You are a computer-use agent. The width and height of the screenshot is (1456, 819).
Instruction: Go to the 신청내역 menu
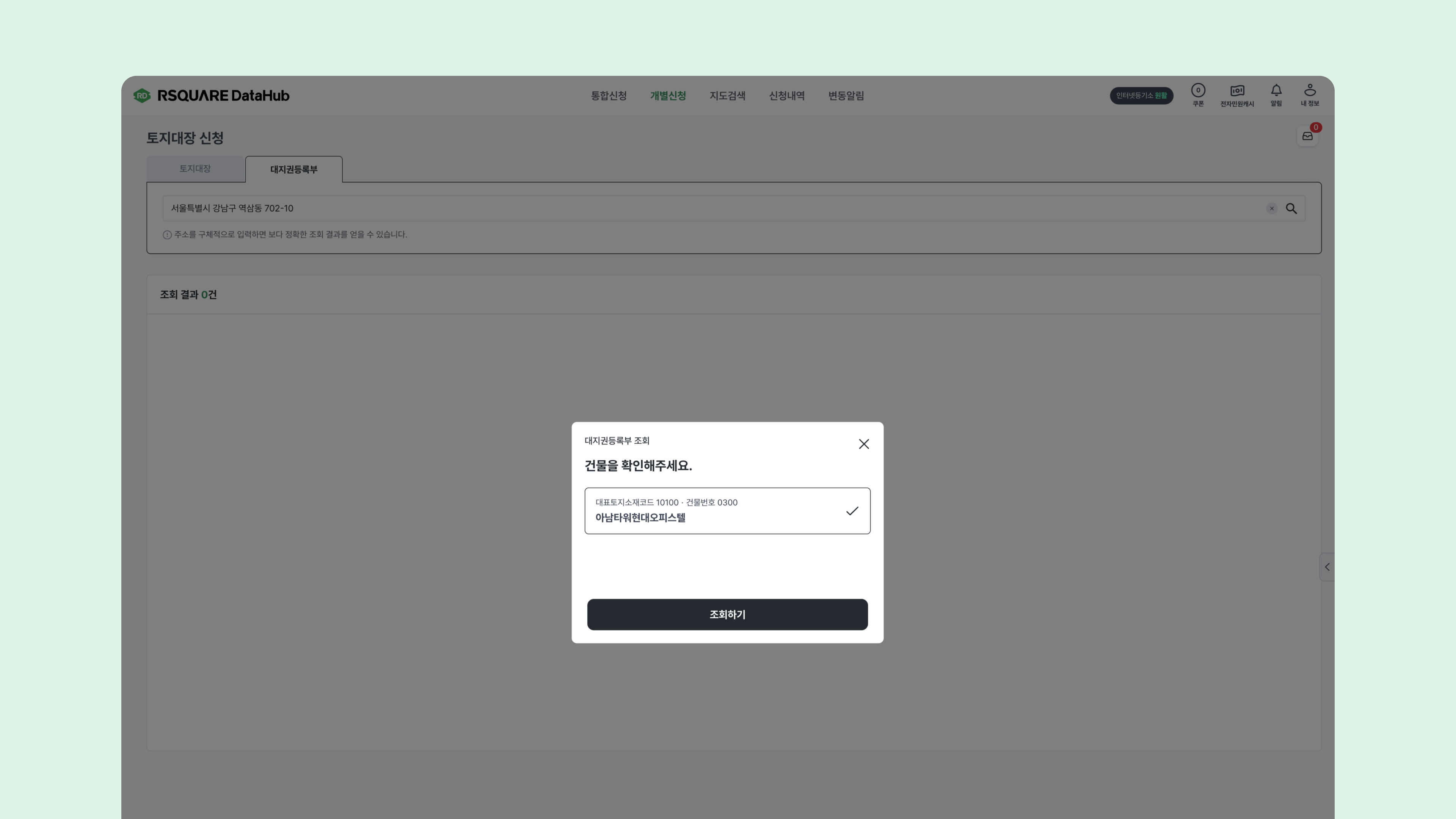(x=787, y=96)
